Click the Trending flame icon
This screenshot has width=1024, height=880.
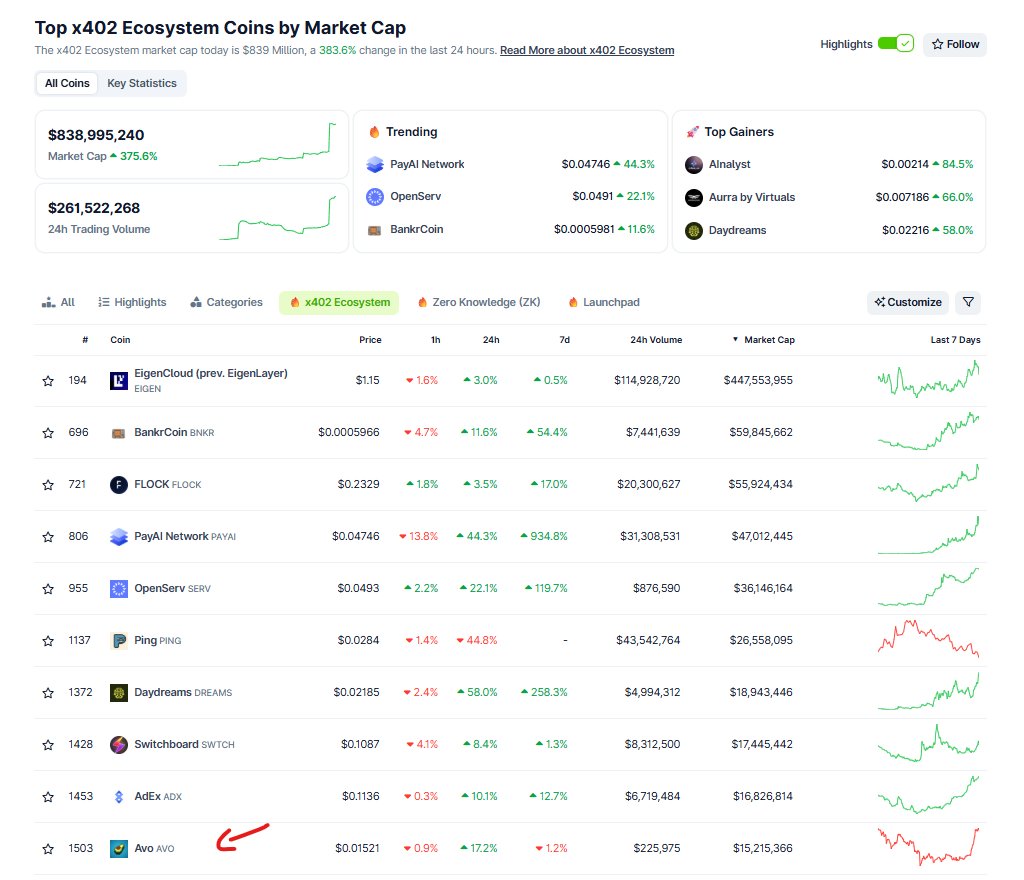point(374,132)
